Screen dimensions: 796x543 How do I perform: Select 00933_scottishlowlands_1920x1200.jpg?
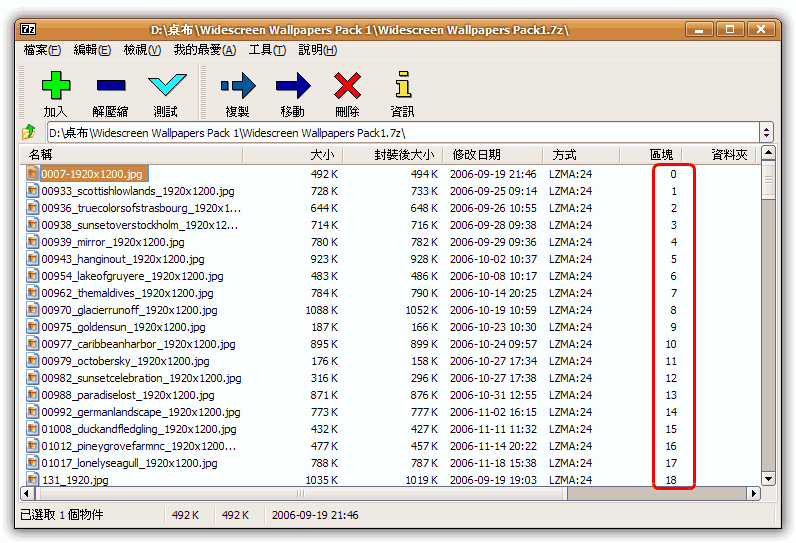coord(138,191)
